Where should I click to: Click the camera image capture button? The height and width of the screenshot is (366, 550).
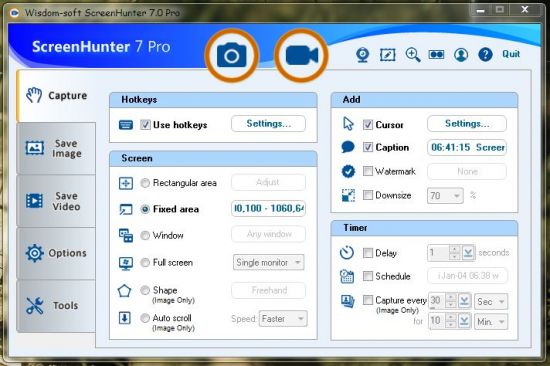[232, 55]
